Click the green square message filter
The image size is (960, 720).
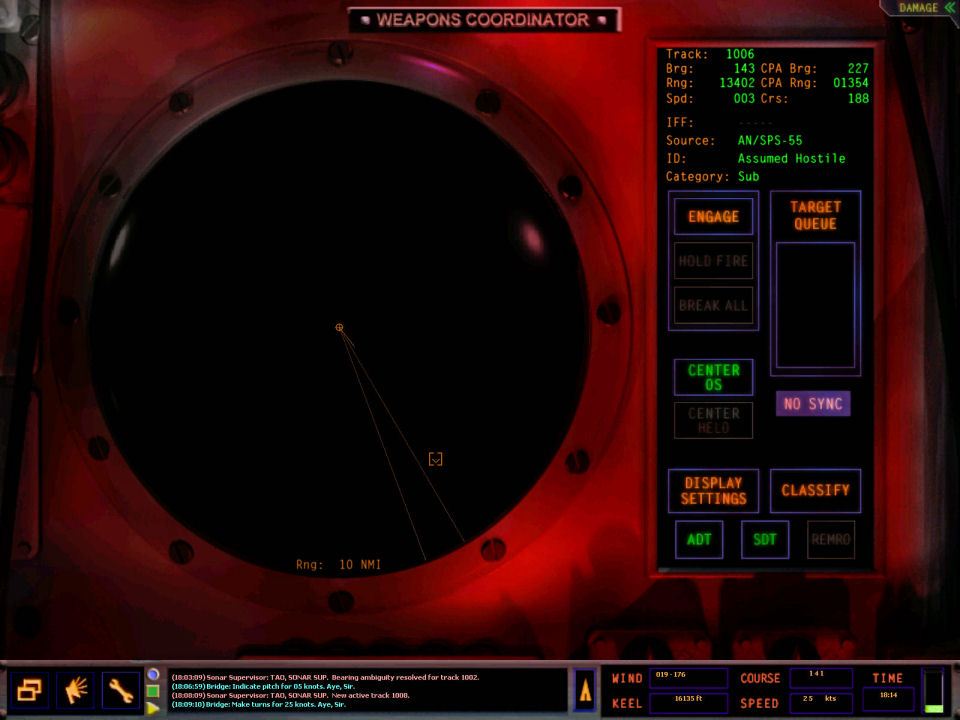point(153,691)
